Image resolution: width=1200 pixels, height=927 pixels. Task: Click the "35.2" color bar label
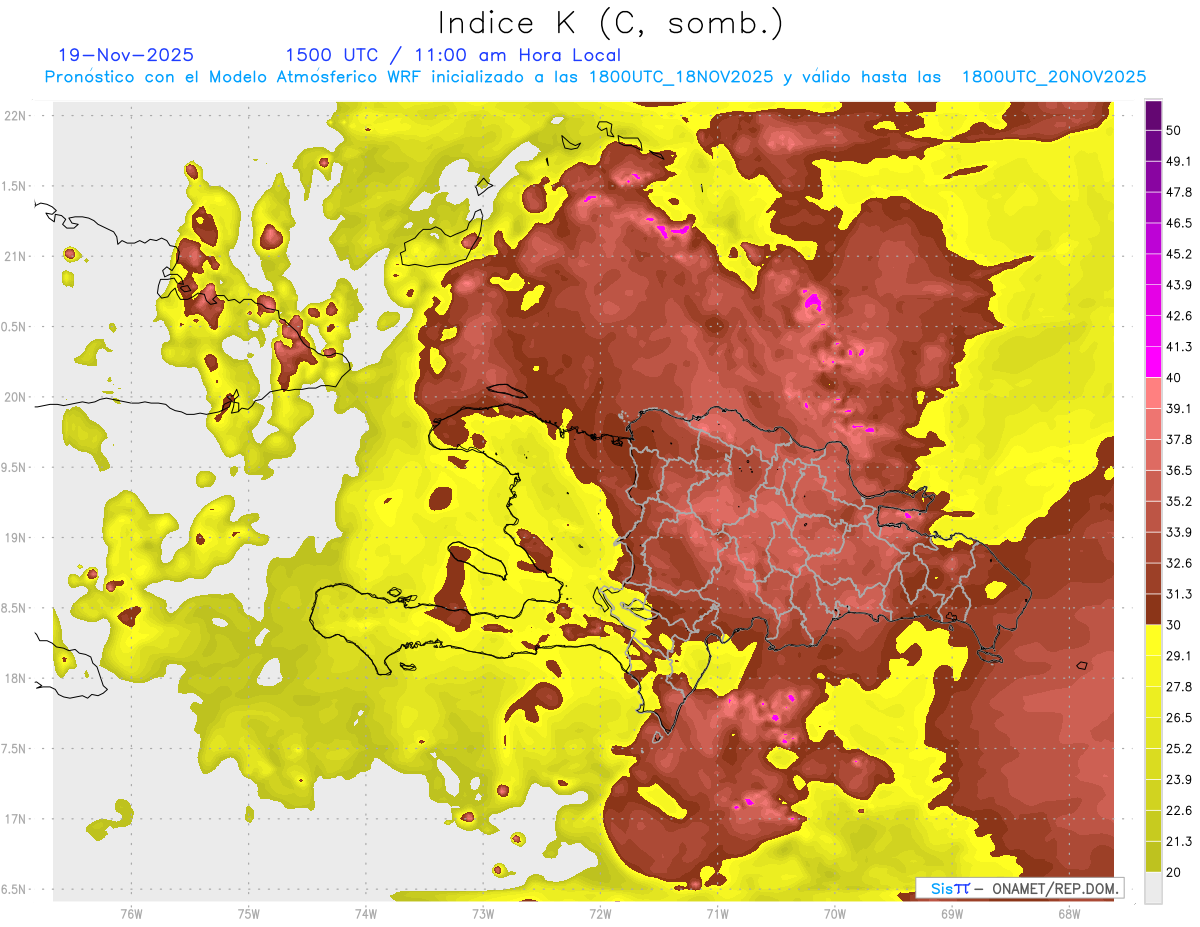click(x=1178, y=501)
